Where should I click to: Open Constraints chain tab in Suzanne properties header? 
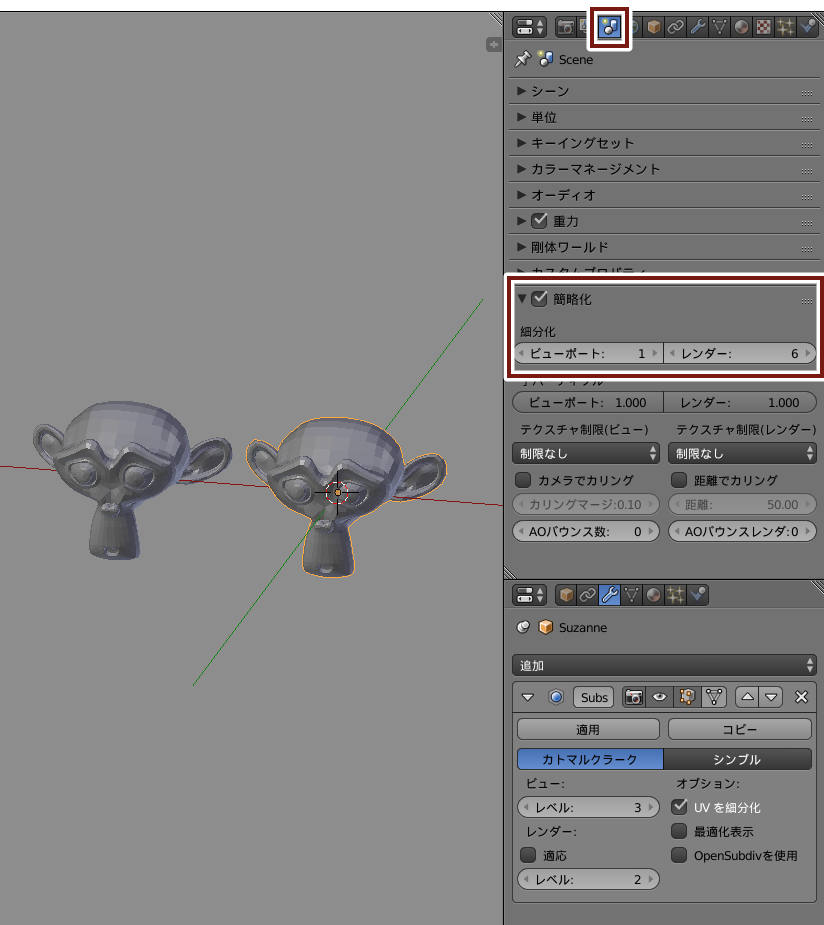click(588, 595)
